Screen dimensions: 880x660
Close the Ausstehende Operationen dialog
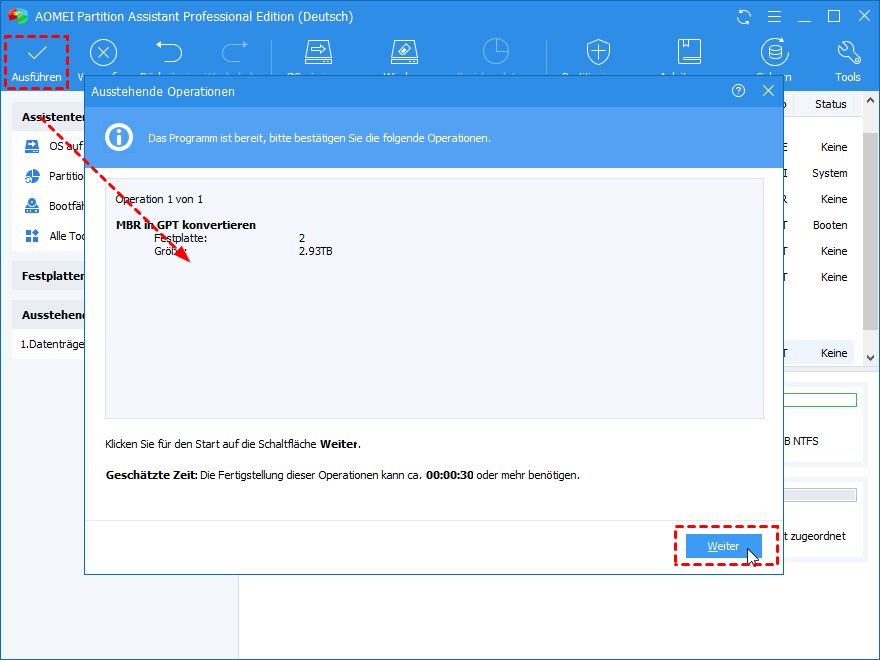[768, 91]
